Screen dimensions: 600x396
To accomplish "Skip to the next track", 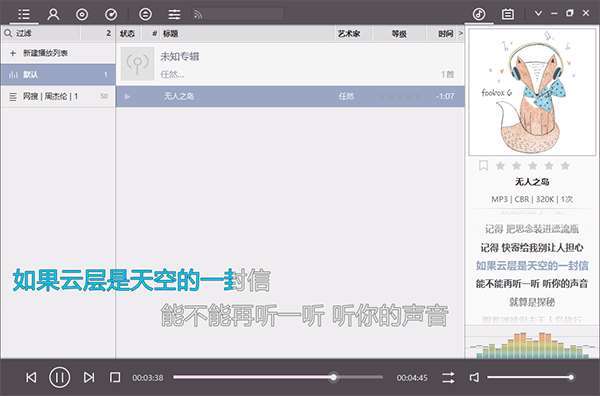I will point(89,378).
